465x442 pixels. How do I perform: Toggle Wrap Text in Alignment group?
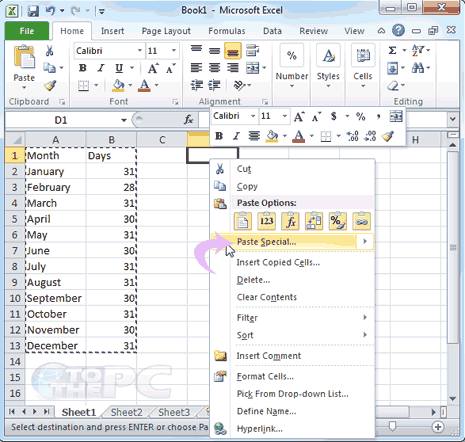click(x=253, y=50)
